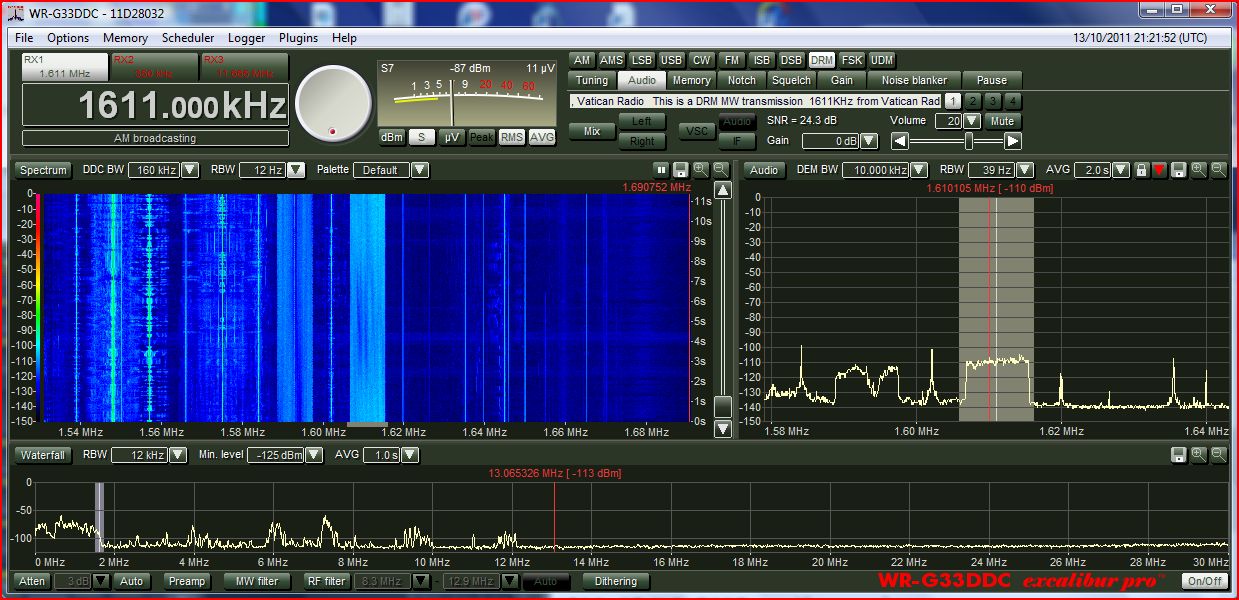
Task: Open Palette Default dropdown
Action: (420, 170)
